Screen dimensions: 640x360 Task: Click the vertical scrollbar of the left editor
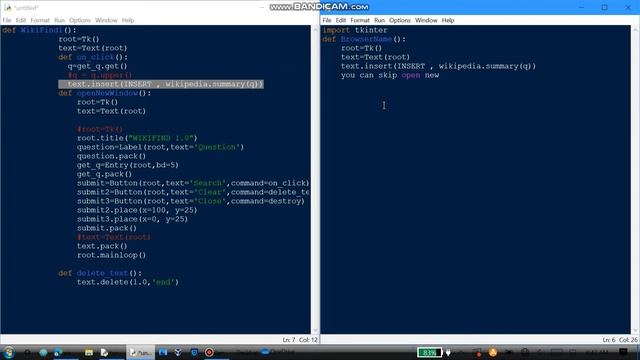pyautogui.click(x=315, y=180)
